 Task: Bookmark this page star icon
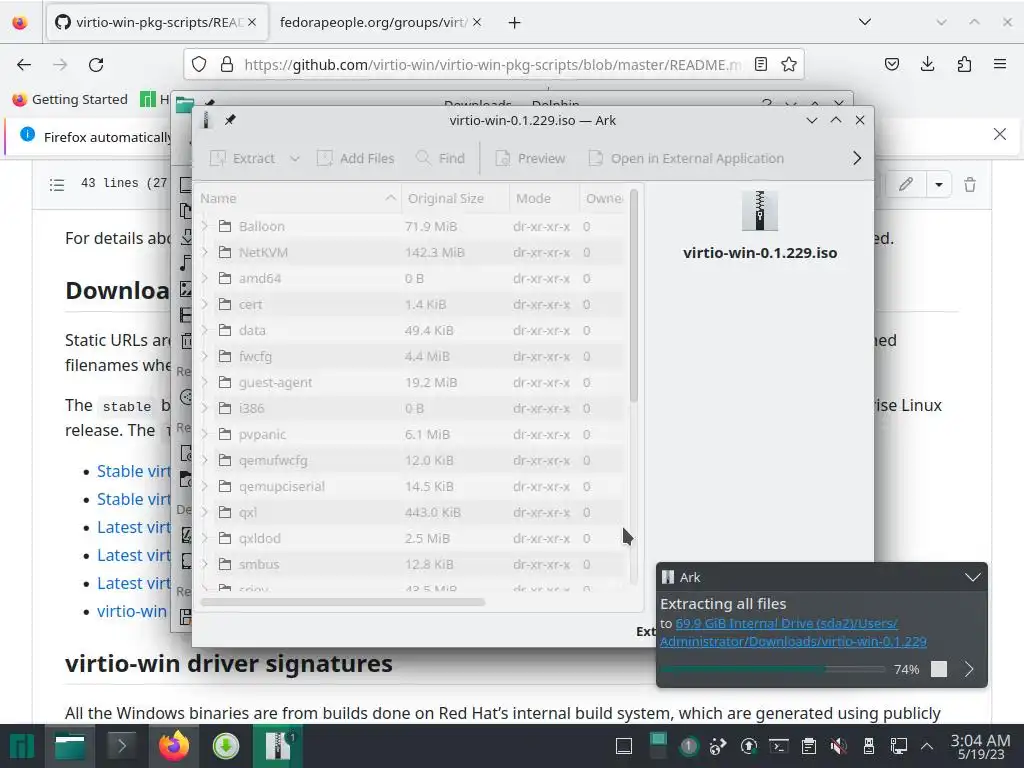[x=789, y=64]
